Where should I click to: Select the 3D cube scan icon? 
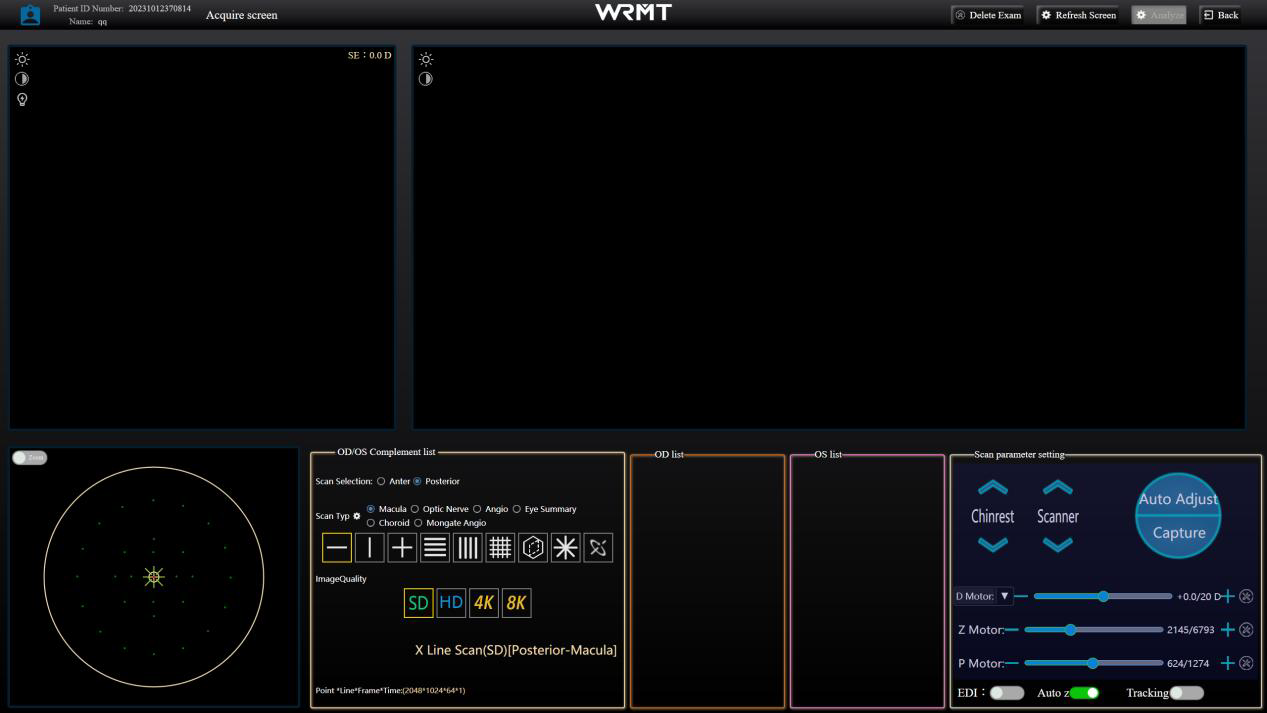tap(533, 547)
